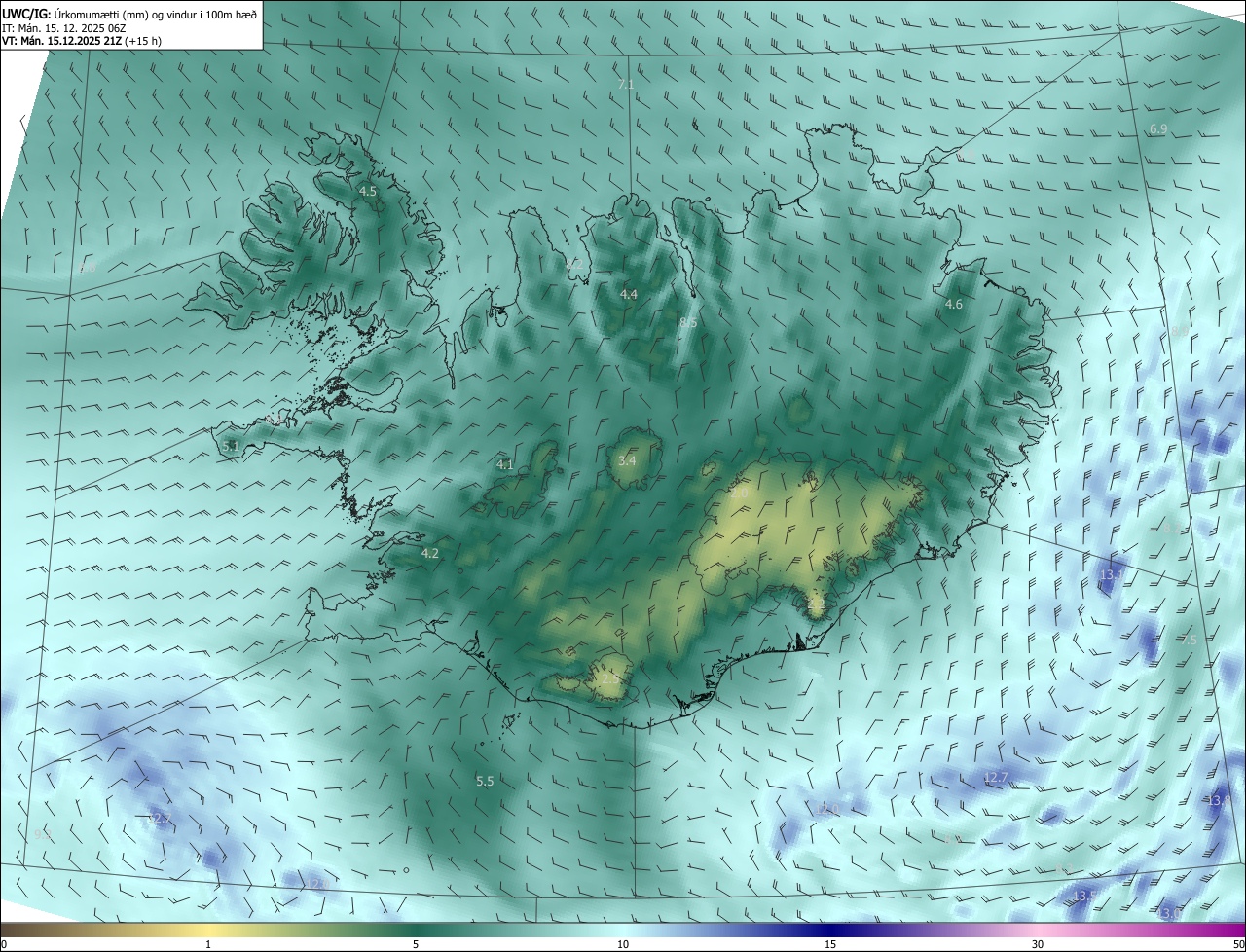
Task: Click the 6.9 value label
Action: tap(1158, 129)
